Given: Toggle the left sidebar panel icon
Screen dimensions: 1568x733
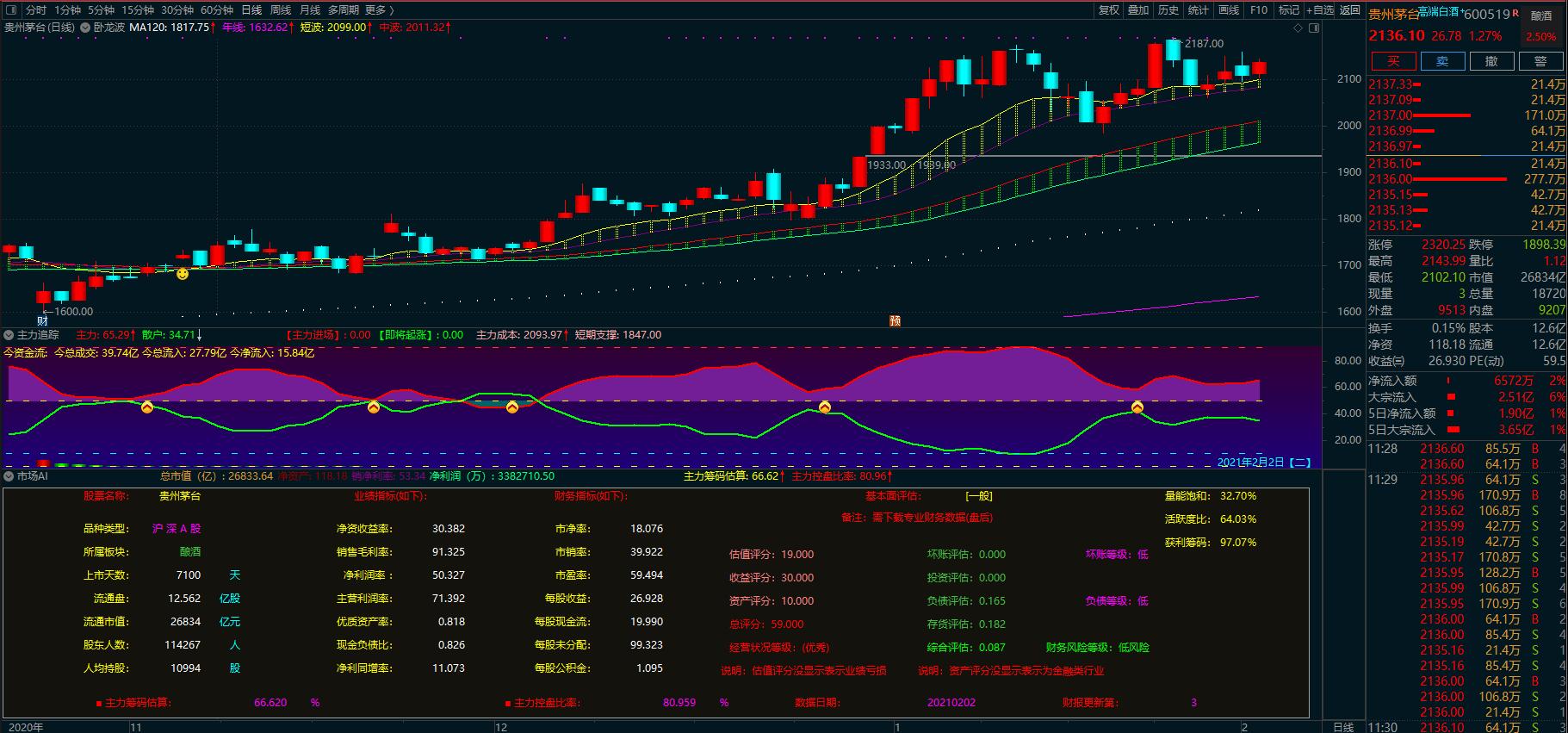Looking at the screenshot, I should (x=9, y=10).
